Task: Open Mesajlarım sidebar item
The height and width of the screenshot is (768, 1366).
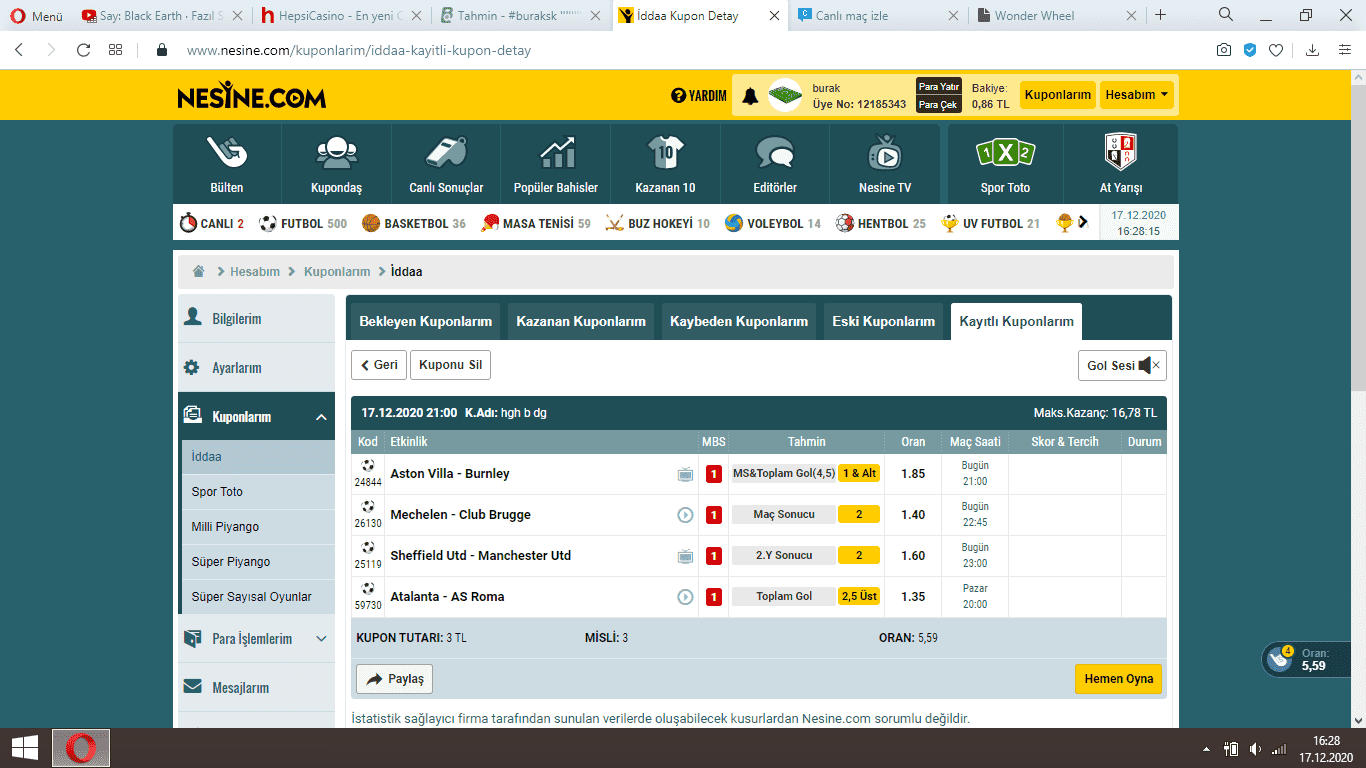Action: click(256, 687)
